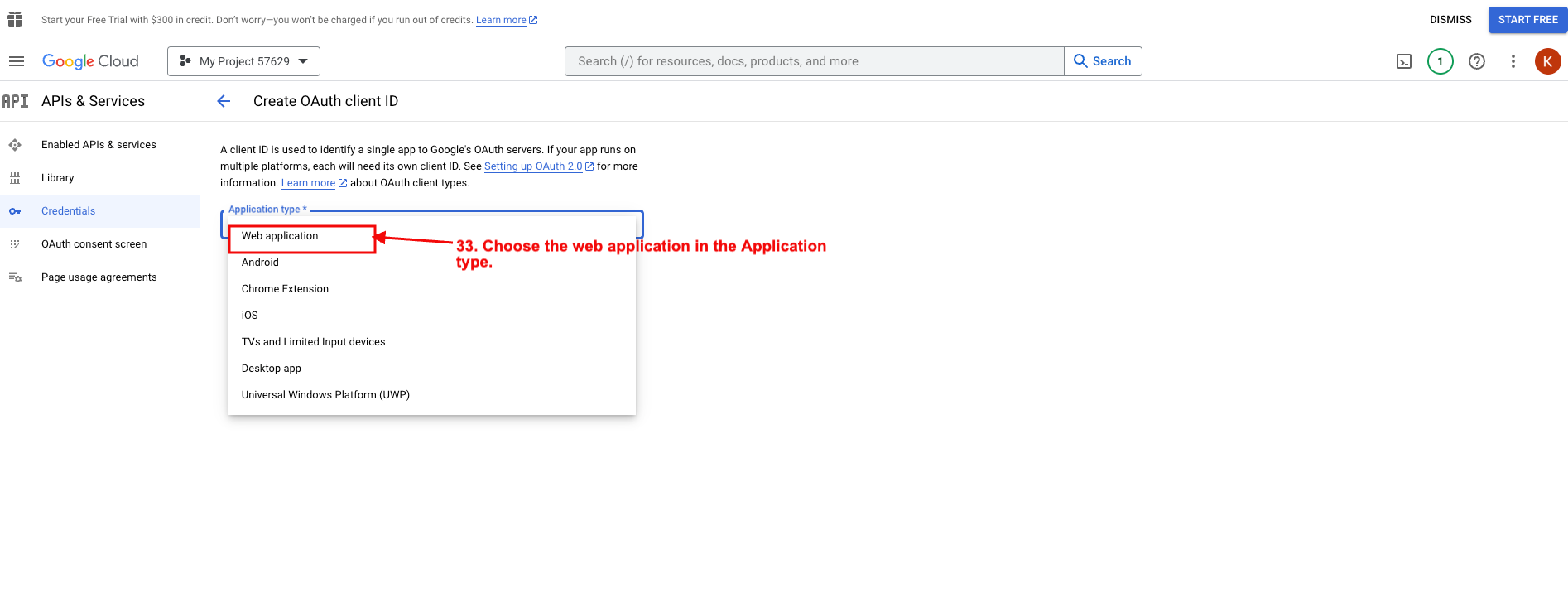Open notifications badge showing 1
This screenshot has height=593, width=1568.
1441,61
